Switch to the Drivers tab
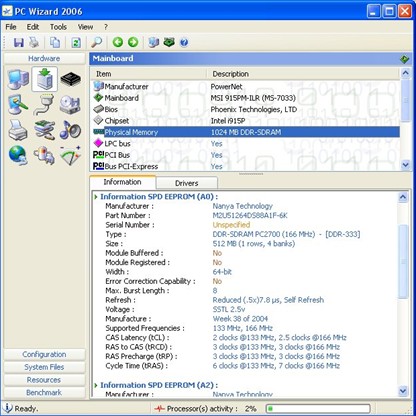416x416 pixels. tap(187, 183)
